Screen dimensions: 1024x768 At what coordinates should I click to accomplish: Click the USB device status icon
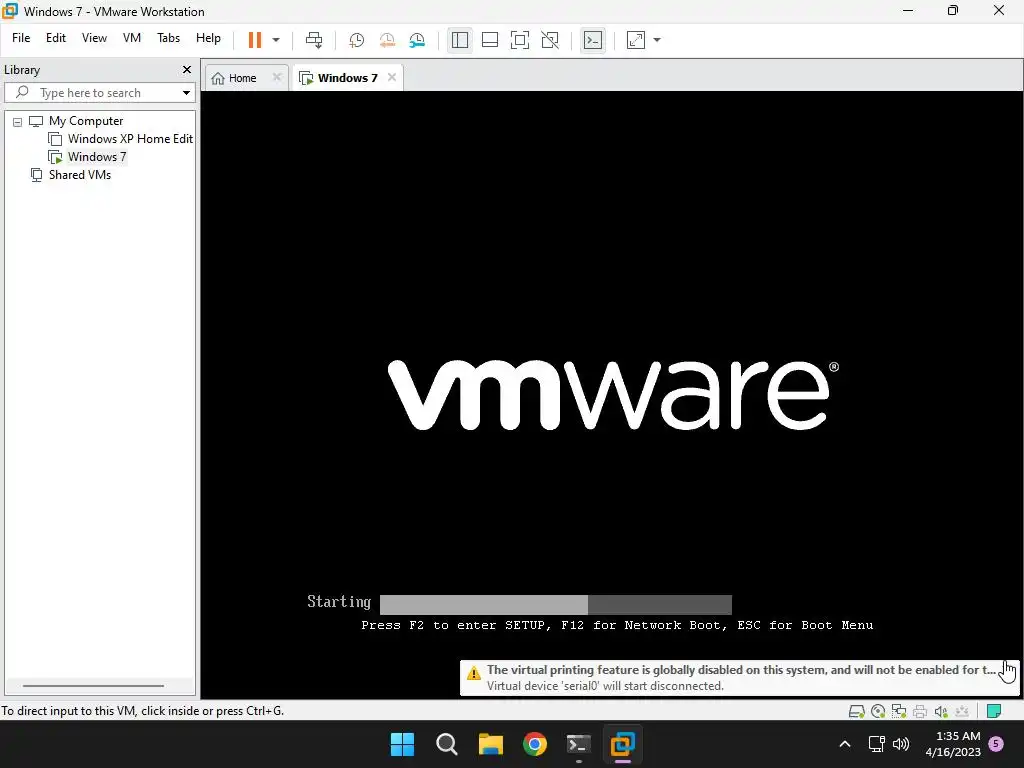click(962, 711)
